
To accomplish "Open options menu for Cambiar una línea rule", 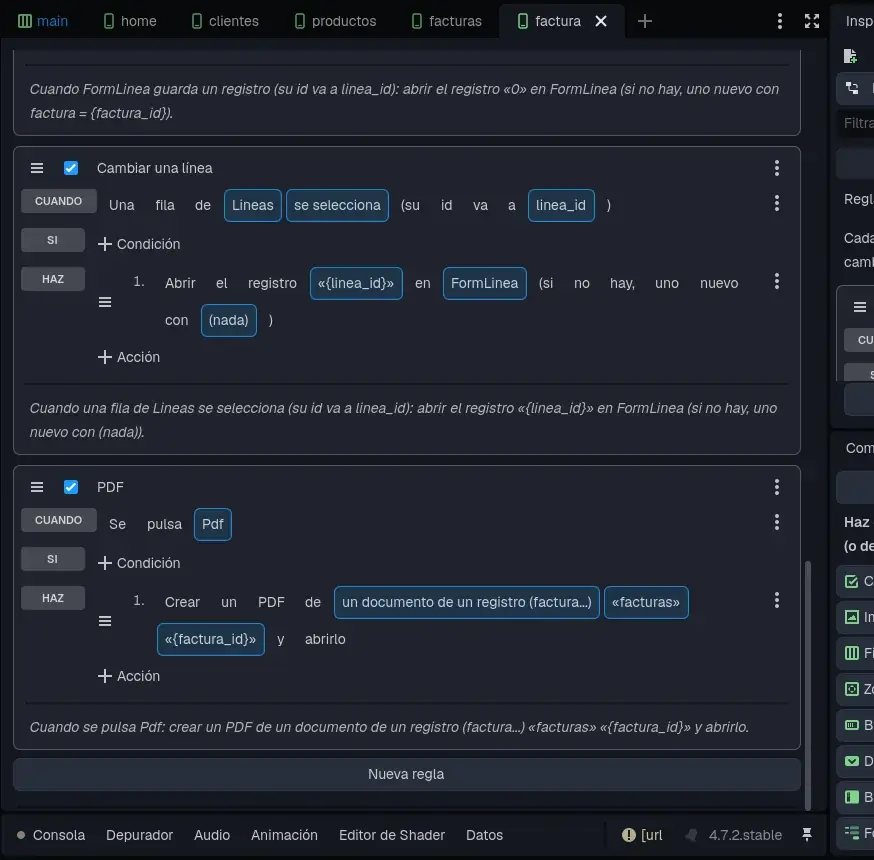I will (776, 168).
